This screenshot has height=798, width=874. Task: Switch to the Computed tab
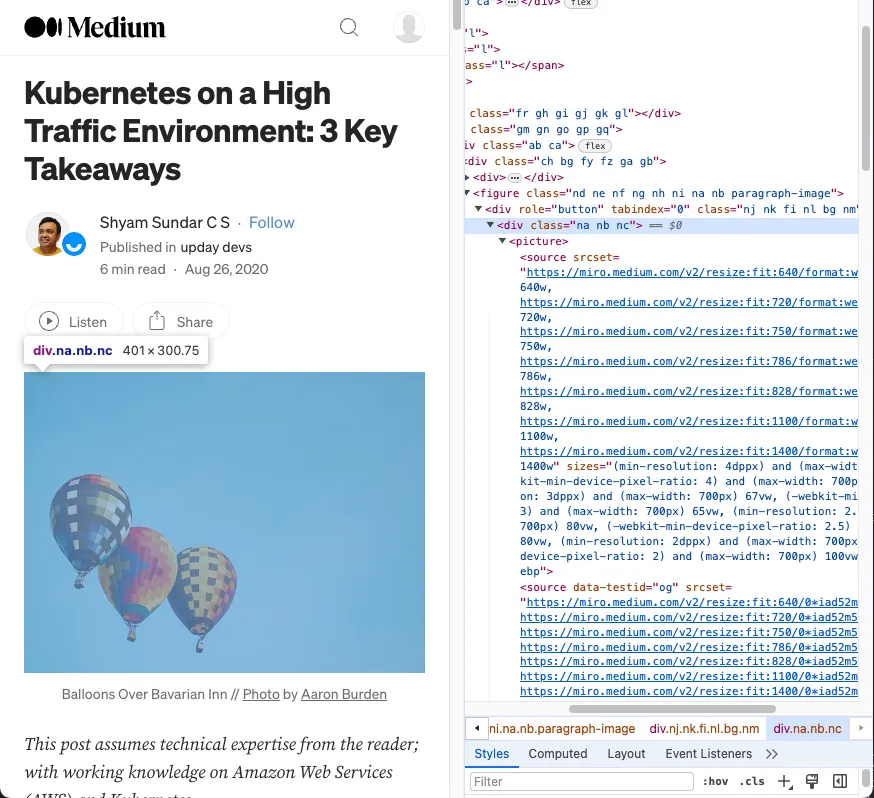(x=558, y=754)
